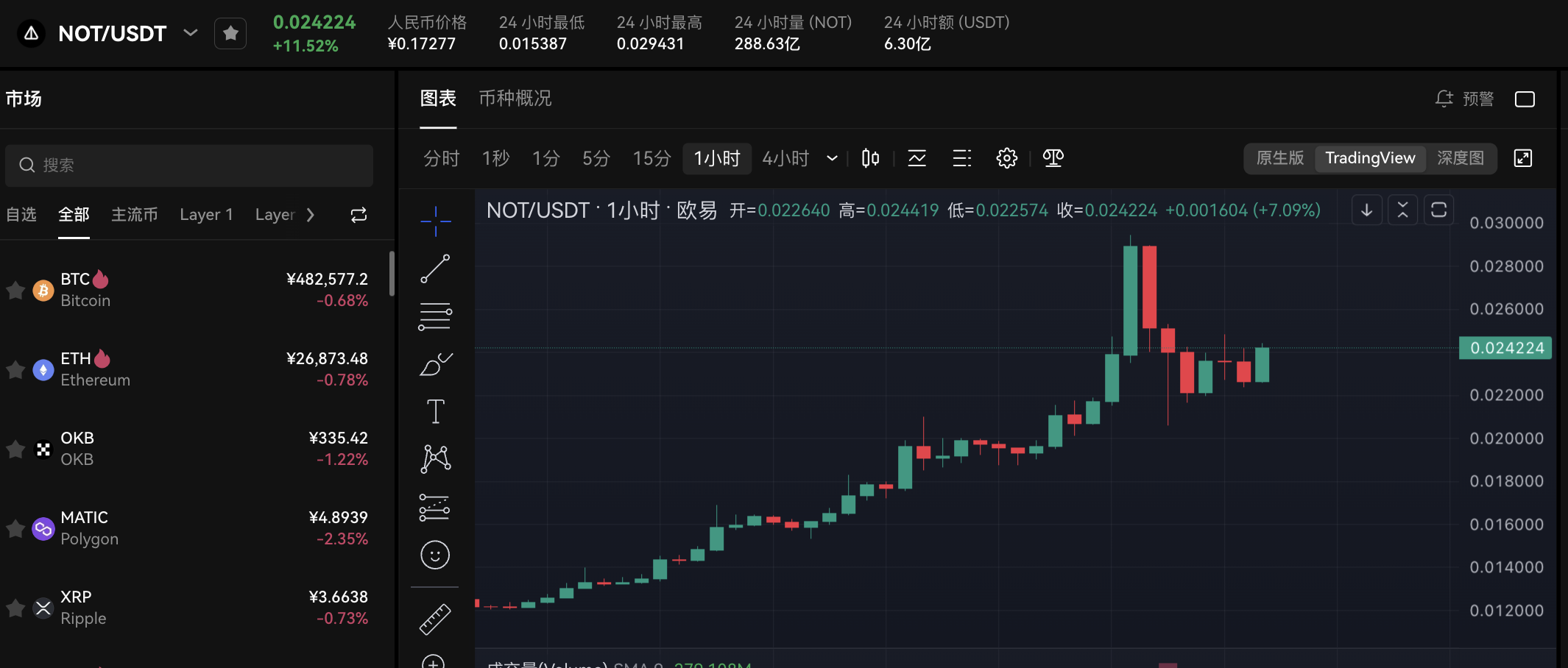Select the text annotation tool
This screenshot has height=668, width=1568.
tap(435, 411)
